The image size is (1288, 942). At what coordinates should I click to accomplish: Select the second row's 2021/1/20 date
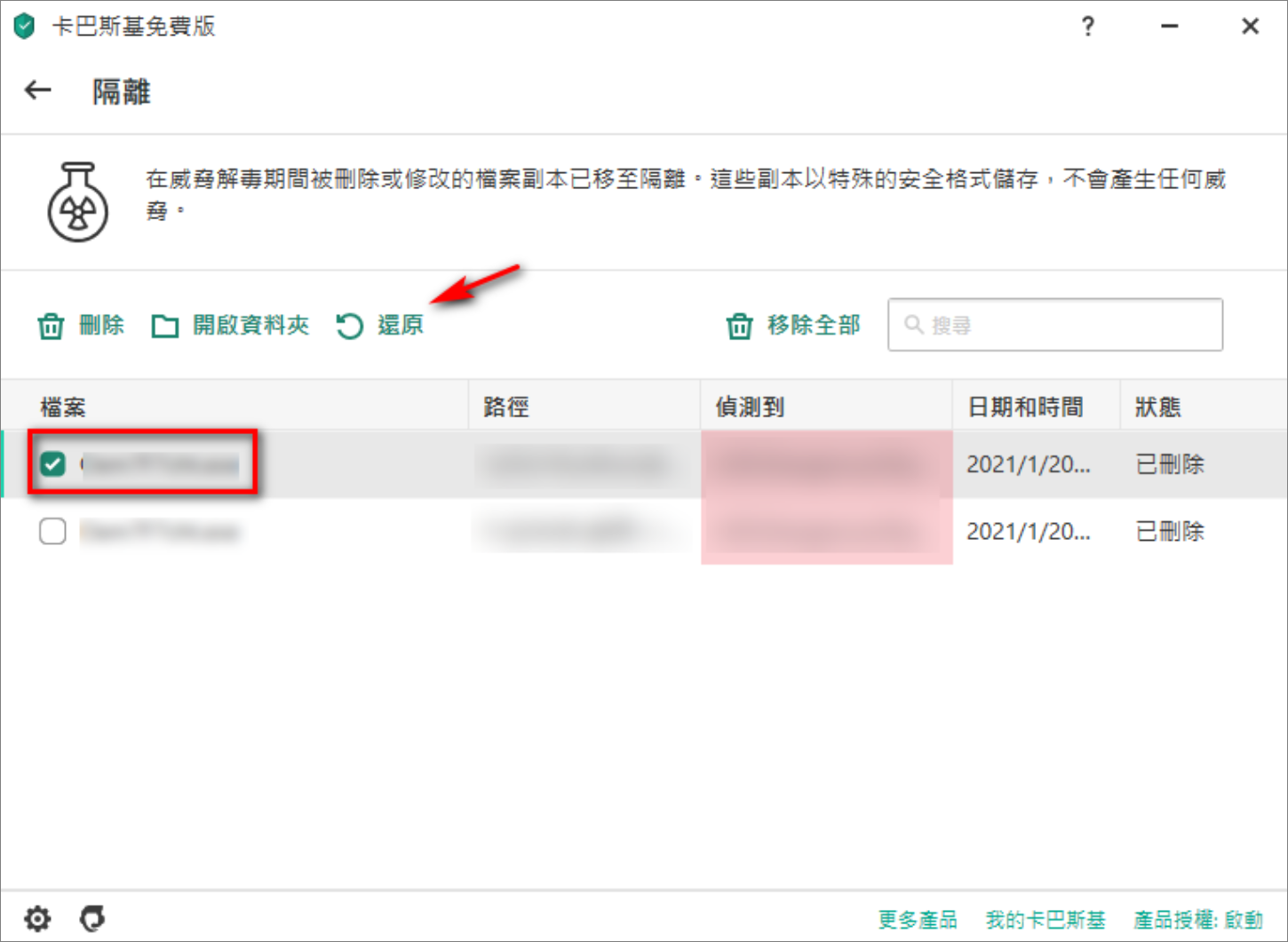(1029, 532)
